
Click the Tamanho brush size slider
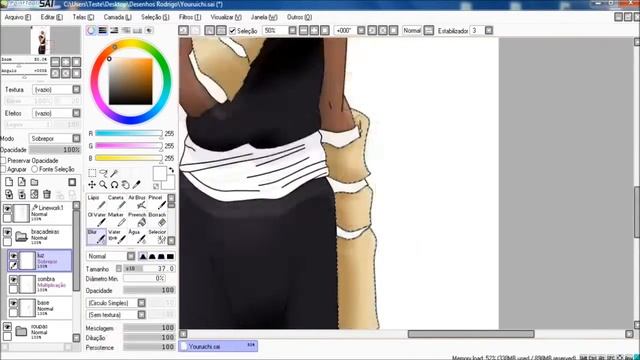click(x=149, y=269)
